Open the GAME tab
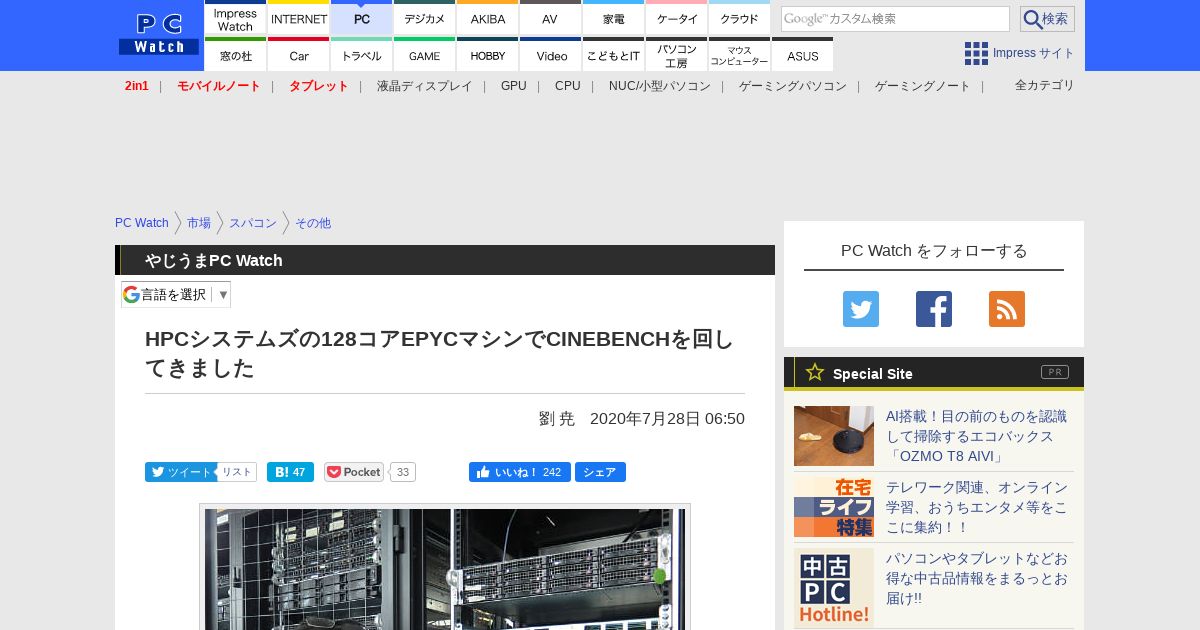 coord(425,56)
